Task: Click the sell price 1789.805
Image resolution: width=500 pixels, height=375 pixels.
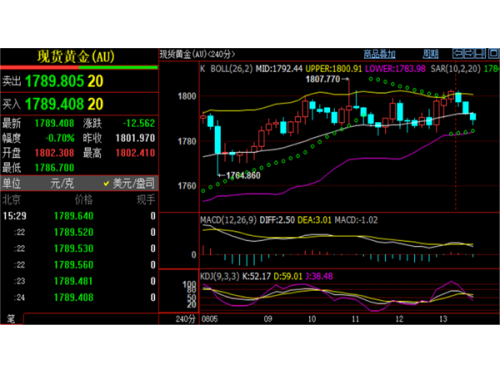Action: point(54,81)
